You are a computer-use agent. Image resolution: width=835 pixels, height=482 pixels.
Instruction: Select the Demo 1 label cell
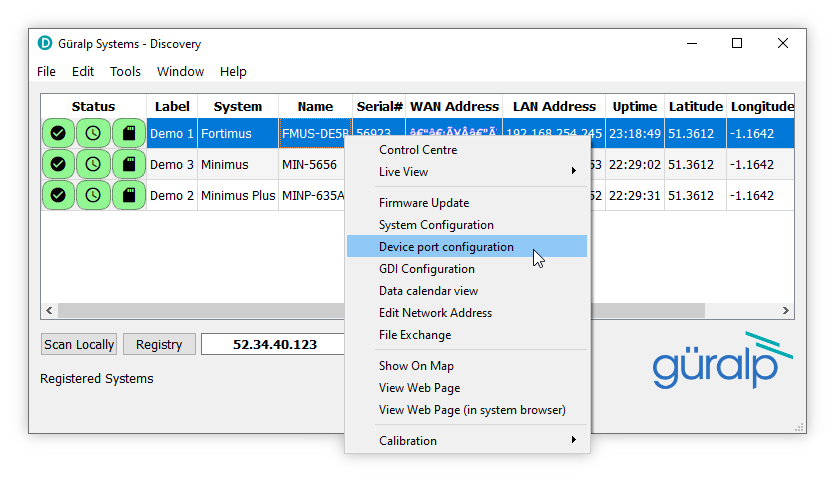[172, 133]
